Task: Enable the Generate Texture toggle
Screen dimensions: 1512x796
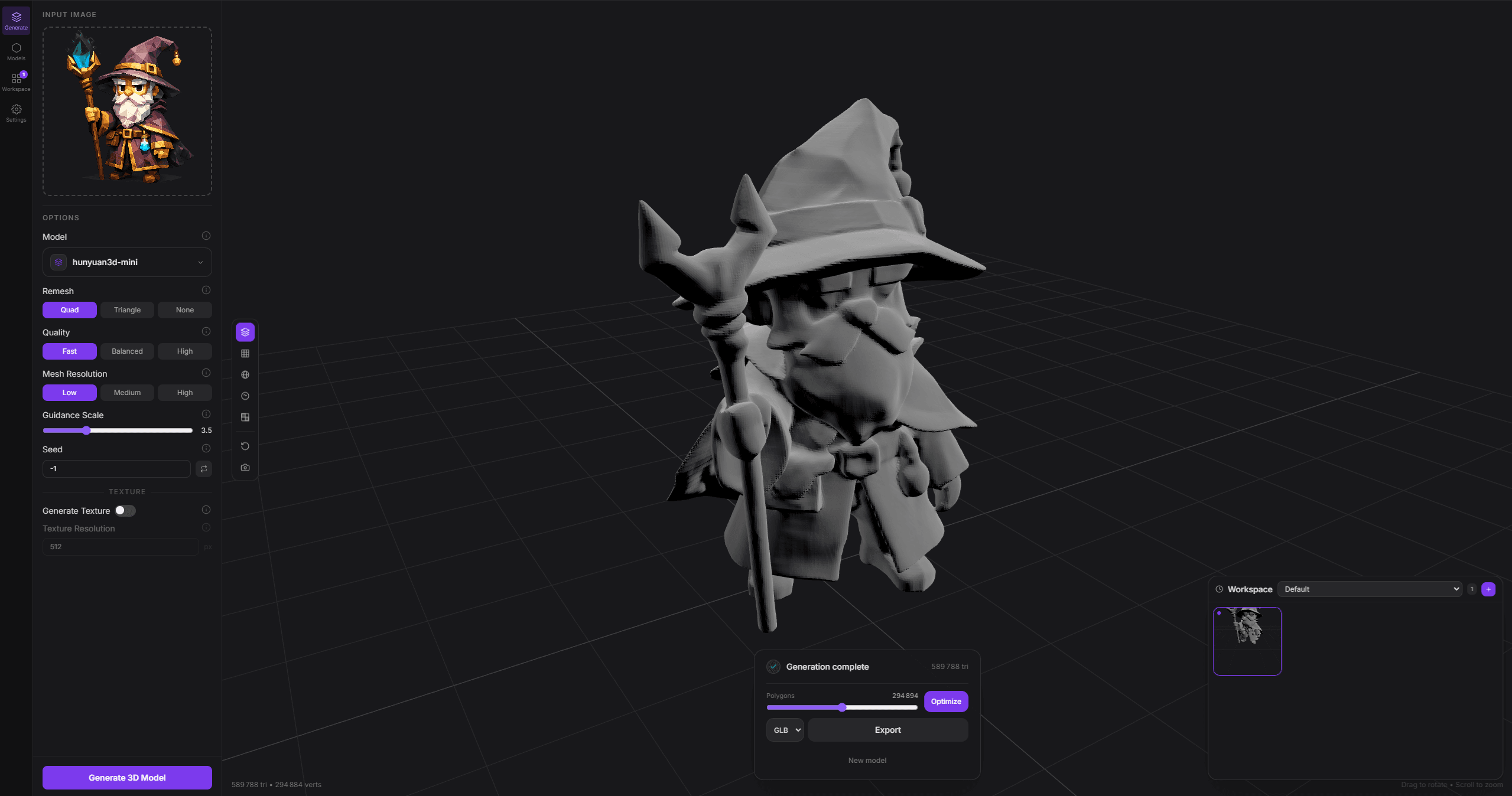Action: pos(125,511)
